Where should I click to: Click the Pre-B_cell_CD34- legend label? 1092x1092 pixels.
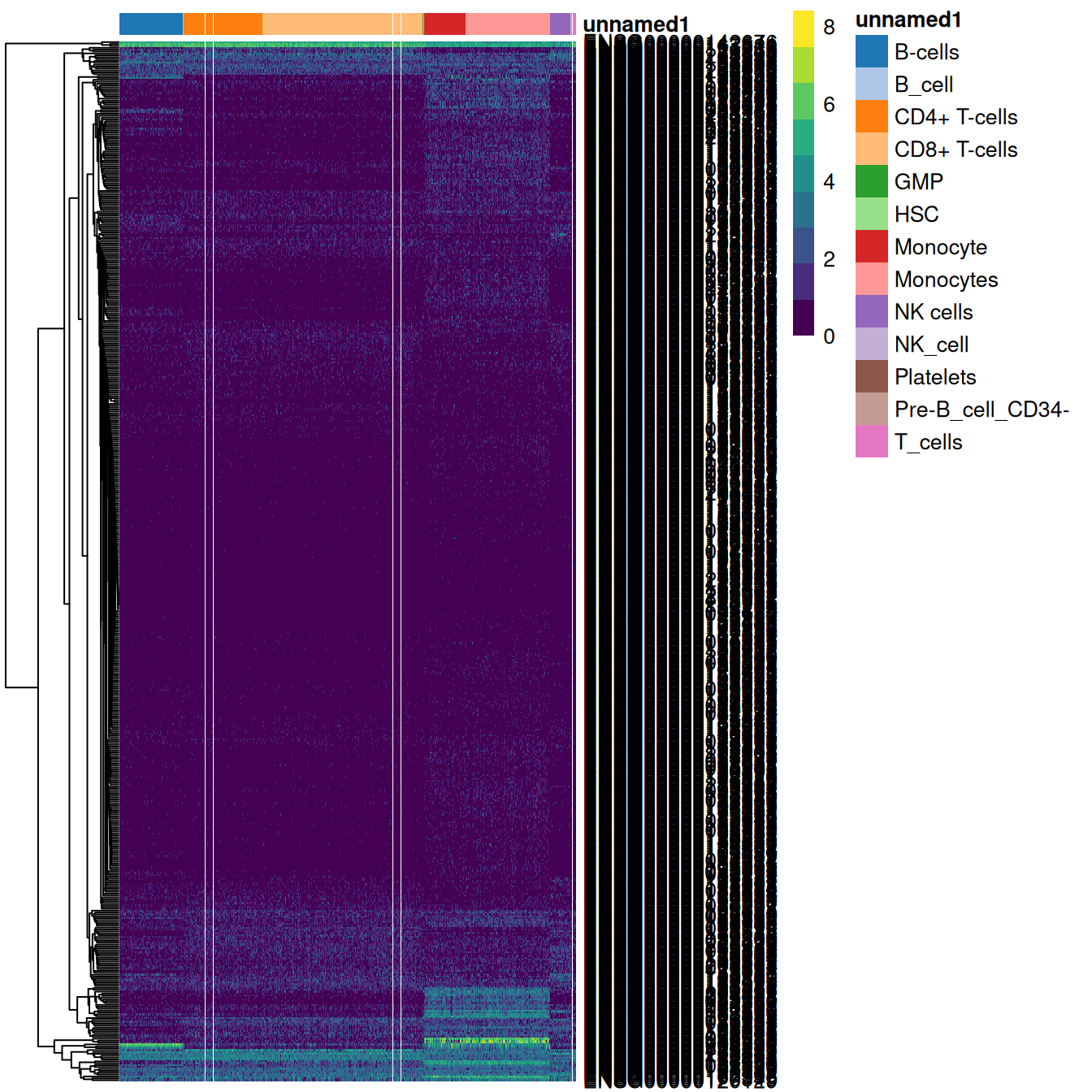[981, 409]
